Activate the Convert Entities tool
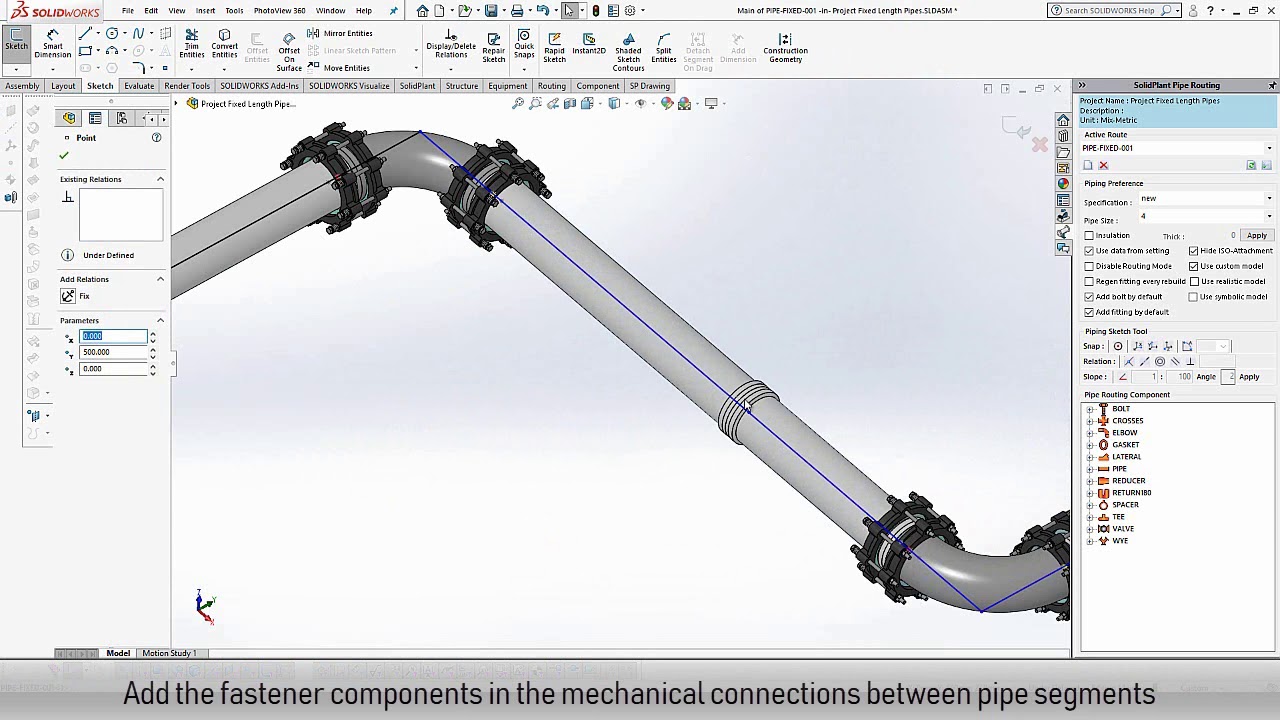The image size is (1280, 720). pos(224,45)
